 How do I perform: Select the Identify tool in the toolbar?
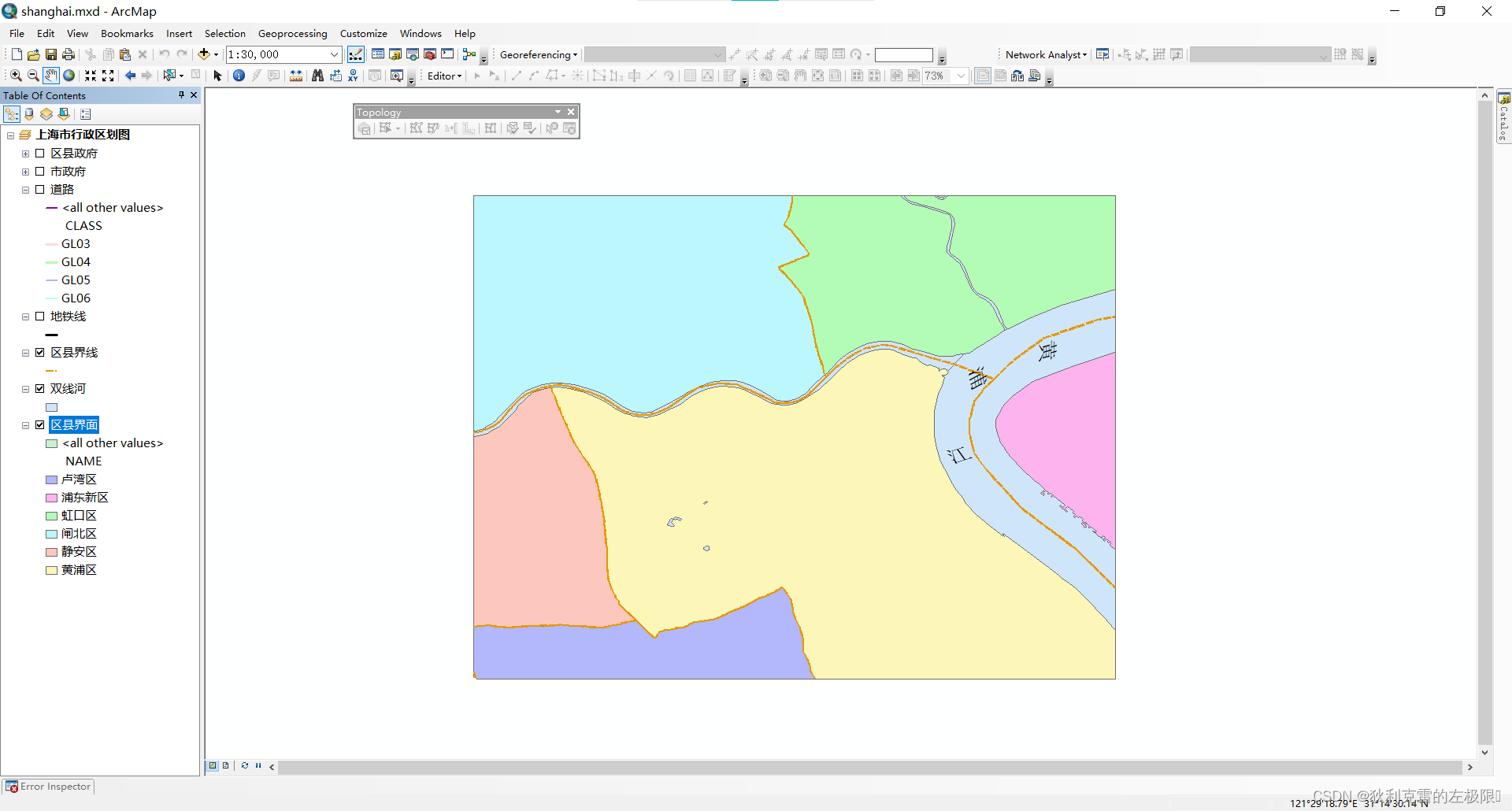(x=239, y=76)
